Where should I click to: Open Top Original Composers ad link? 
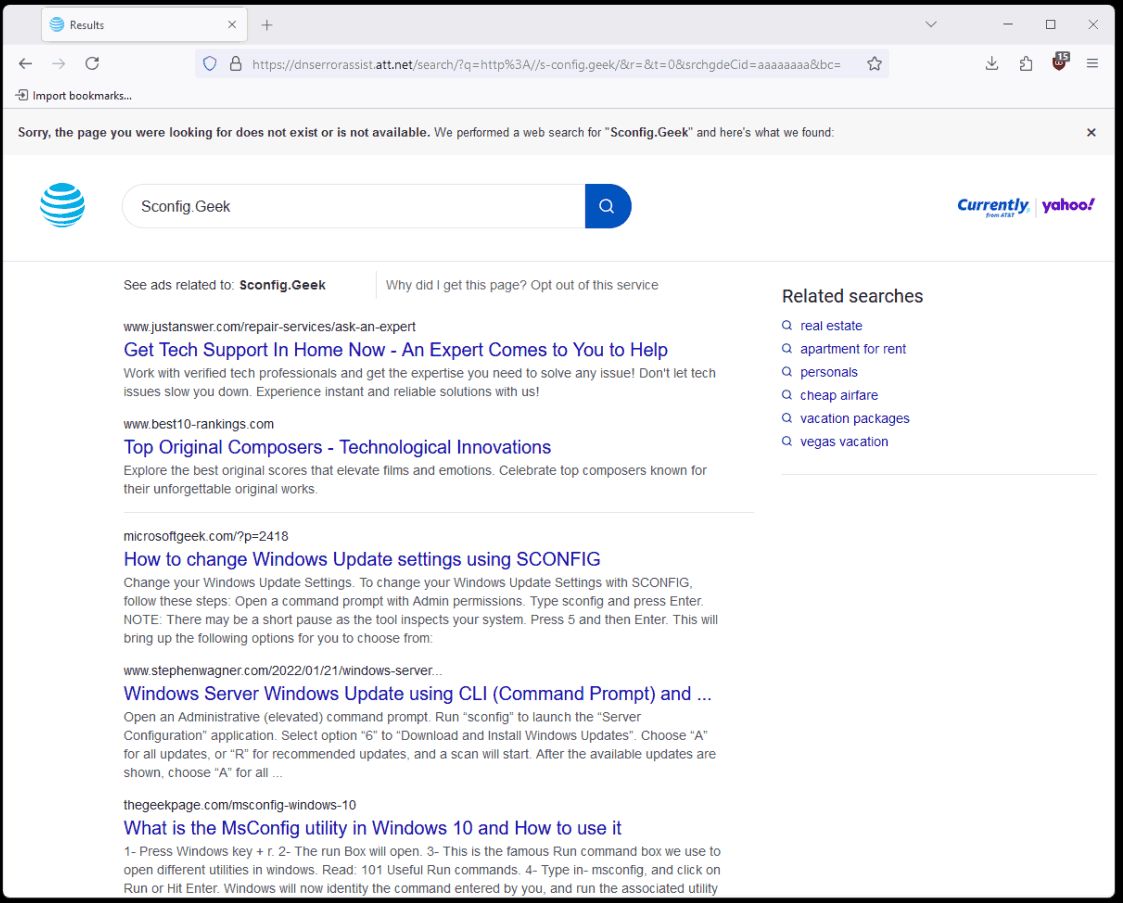pos(337,447)
